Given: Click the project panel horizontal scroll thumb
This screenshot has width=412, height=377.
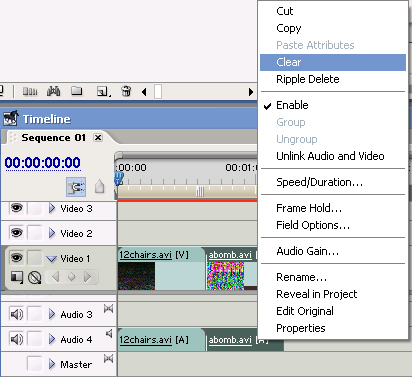Looking at the screenshot, I should coord(158,92).
